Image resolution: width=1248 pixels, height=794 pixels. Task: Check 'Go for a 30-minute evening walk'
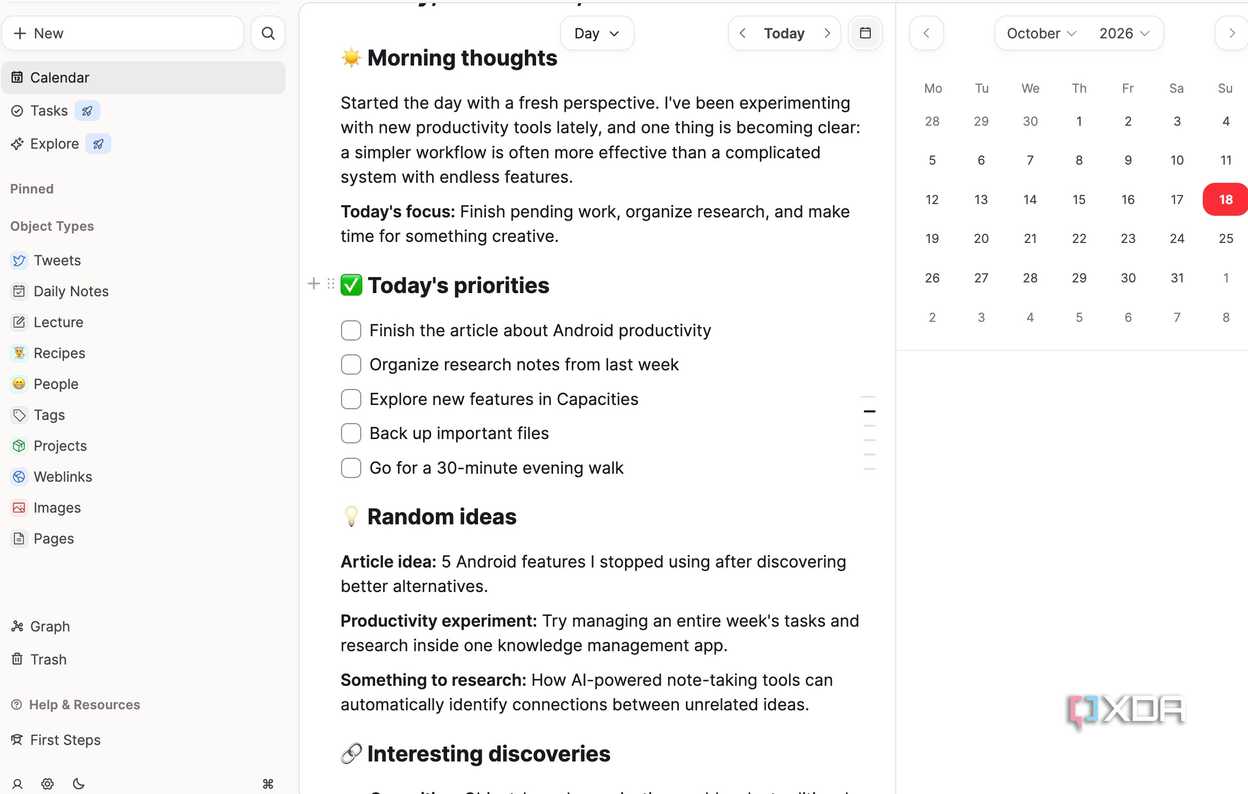pos(351,467)
